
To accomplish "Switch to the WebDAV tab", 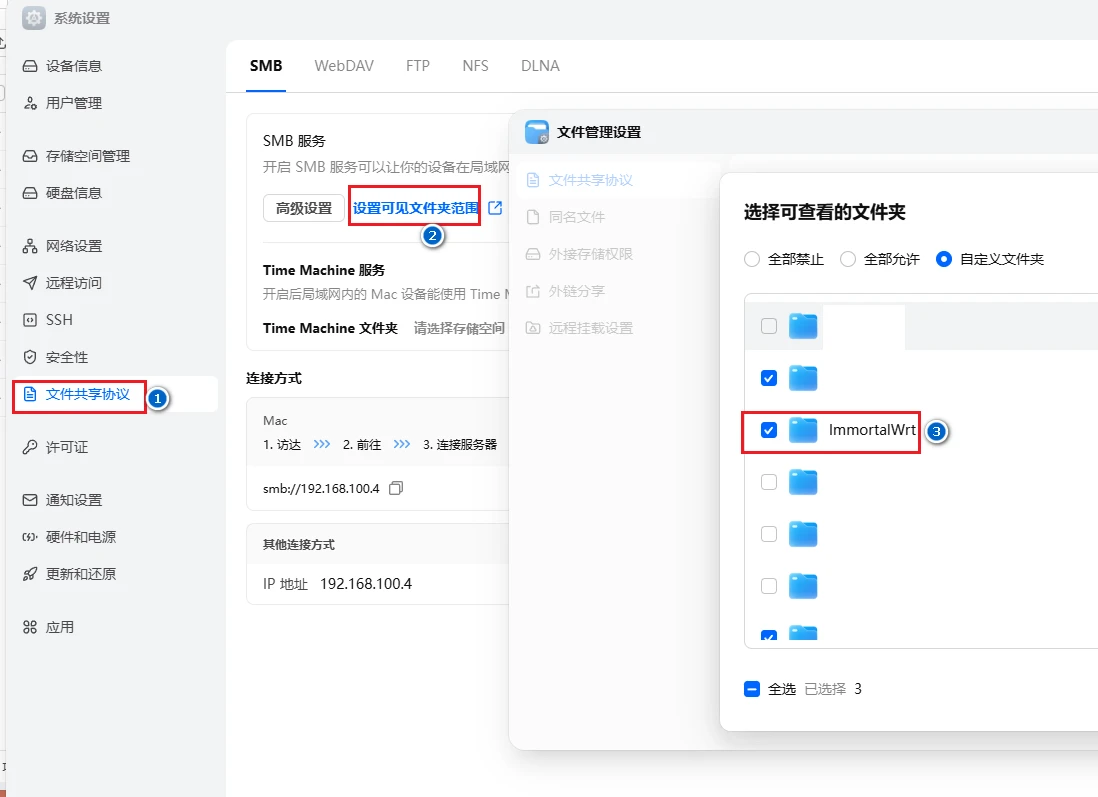I will click(x=343, y=65).
